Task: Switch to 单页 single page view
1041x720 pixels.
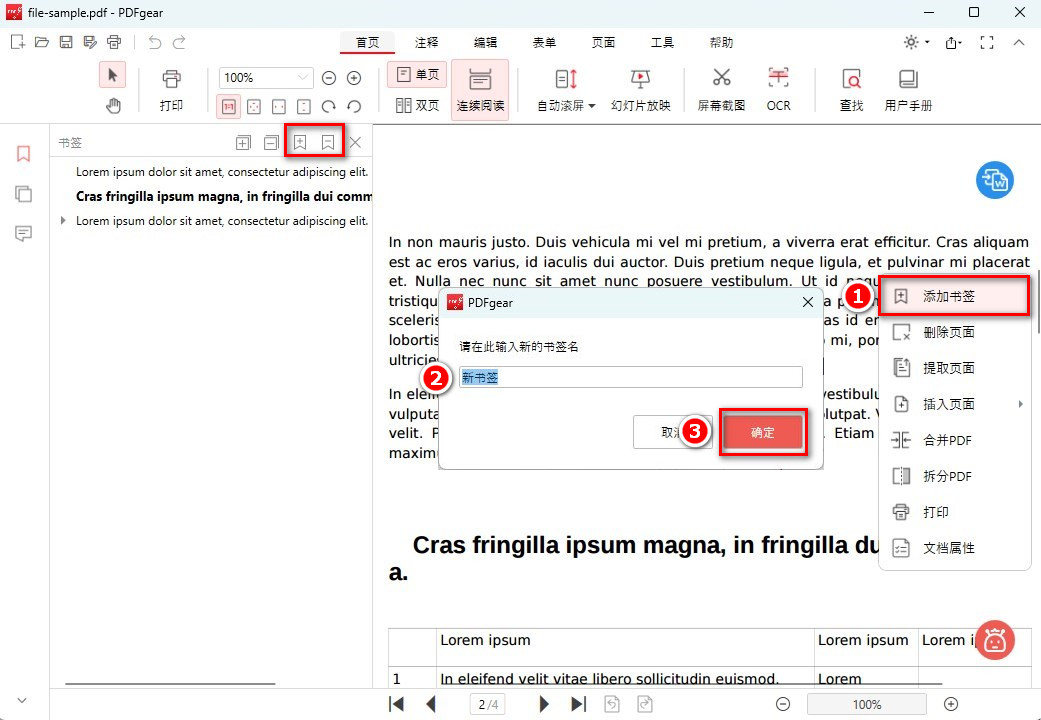Action: tap(418, 75)
